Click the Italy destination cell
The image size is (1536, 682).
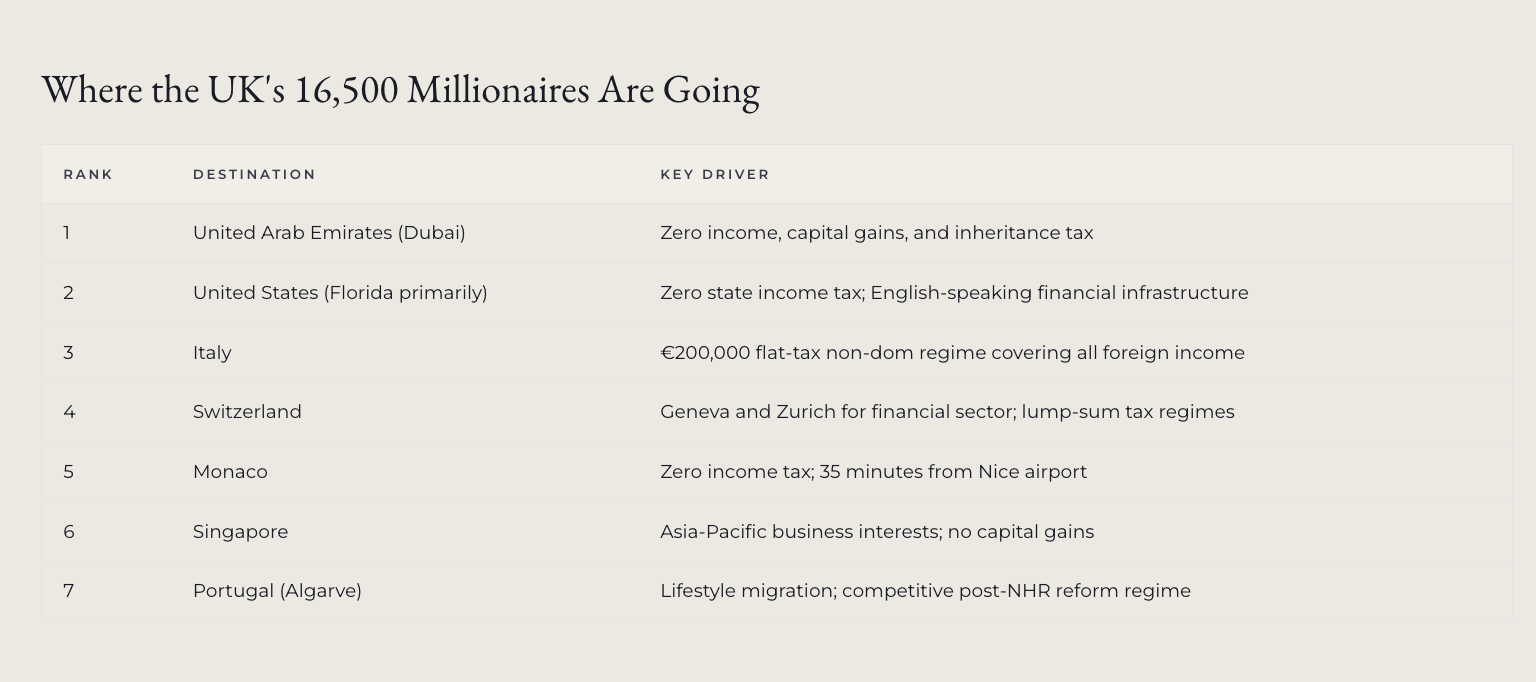212,353
